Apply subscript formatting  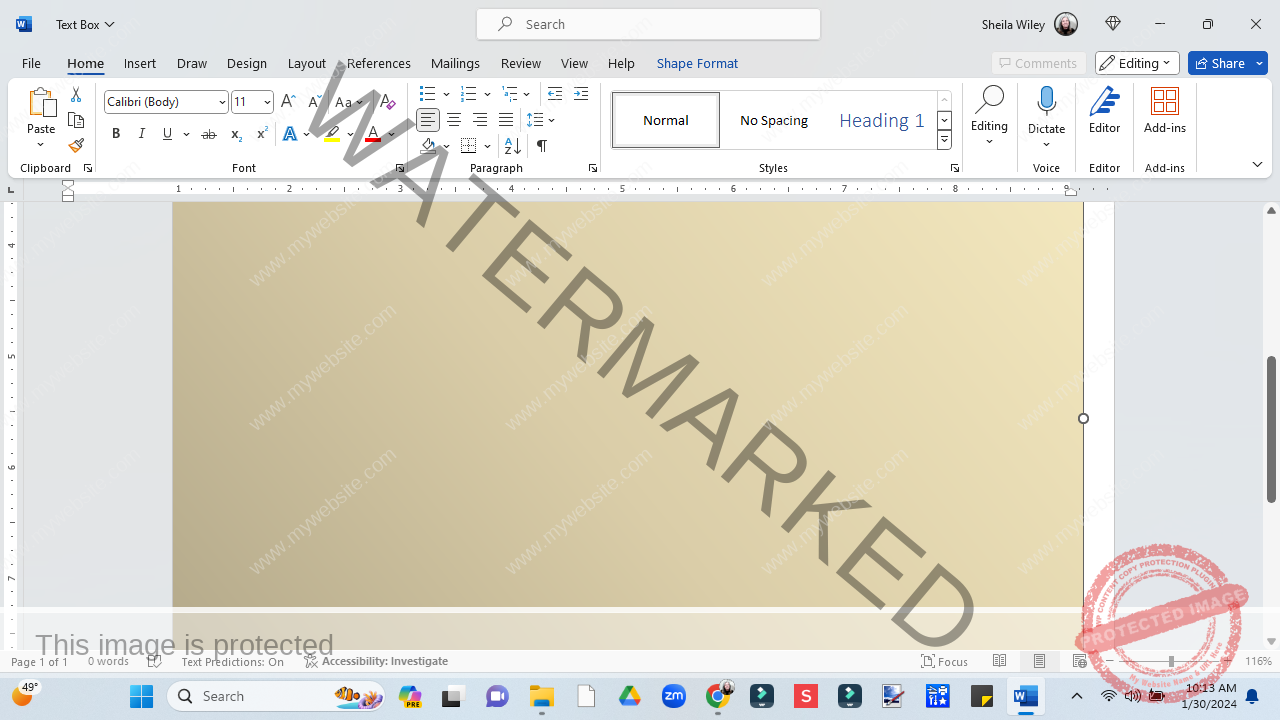pyautogui.click(x=236, y=134)
